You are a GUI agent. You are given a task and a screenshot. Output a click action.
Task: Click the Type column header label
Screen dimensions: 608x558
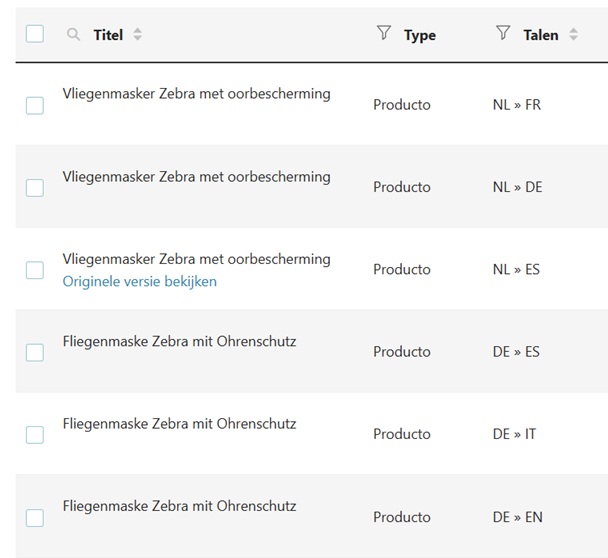point(420,36)
